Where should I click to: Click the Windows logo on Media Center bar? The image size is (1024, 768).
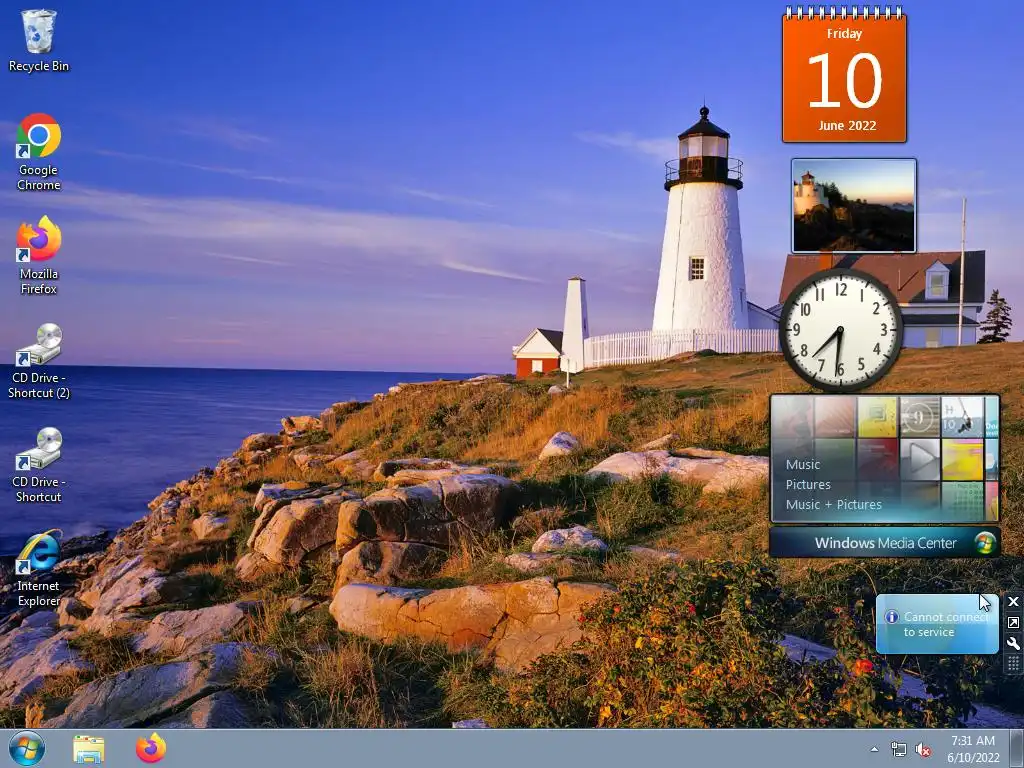(985, 543)
